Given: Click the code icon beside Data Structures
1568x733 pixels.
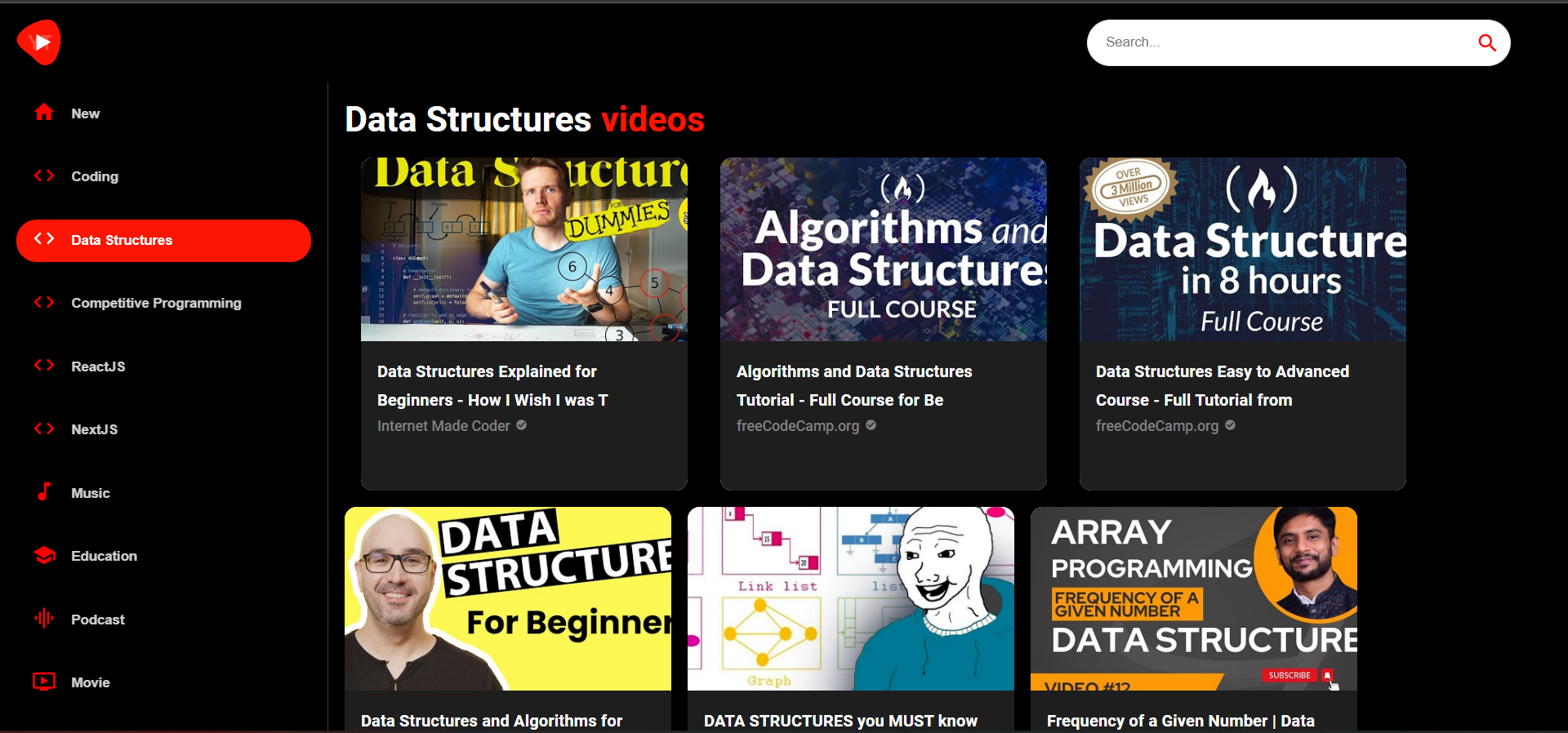Looking at the screenshot, I should (x=44, y=239).
